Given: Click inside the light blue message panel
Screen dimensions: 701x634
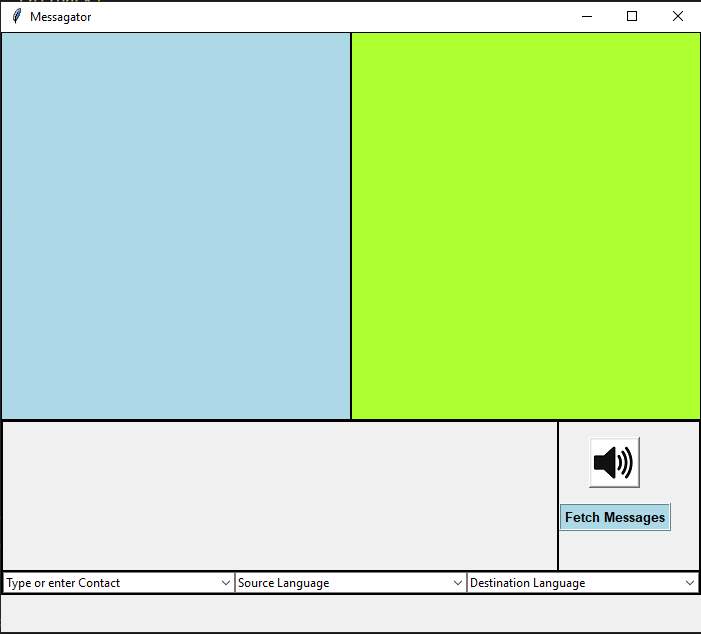Looking at the screenshot, I should pos(176,226).
